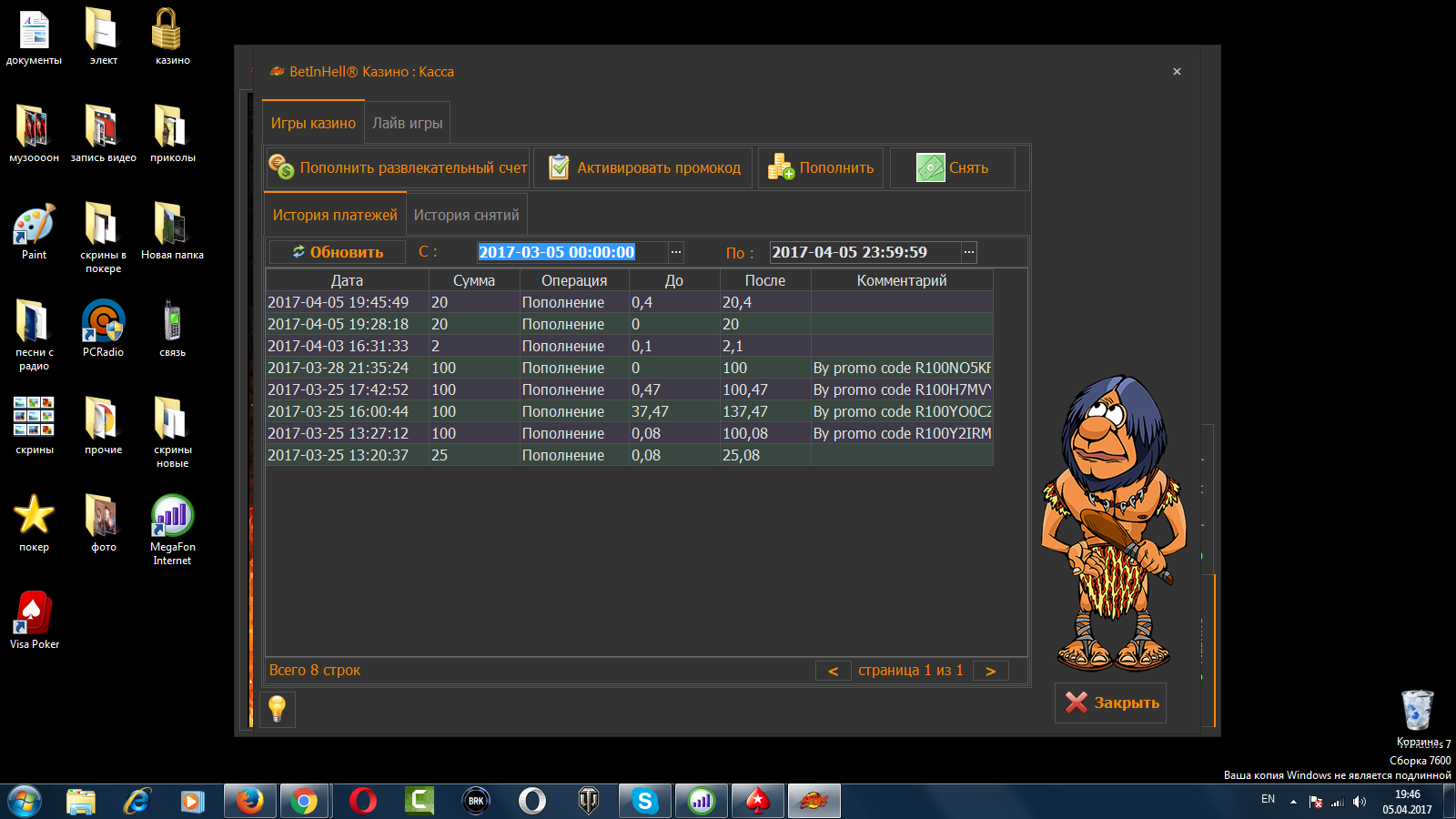Sort by Сумма column header

(473, 280)
